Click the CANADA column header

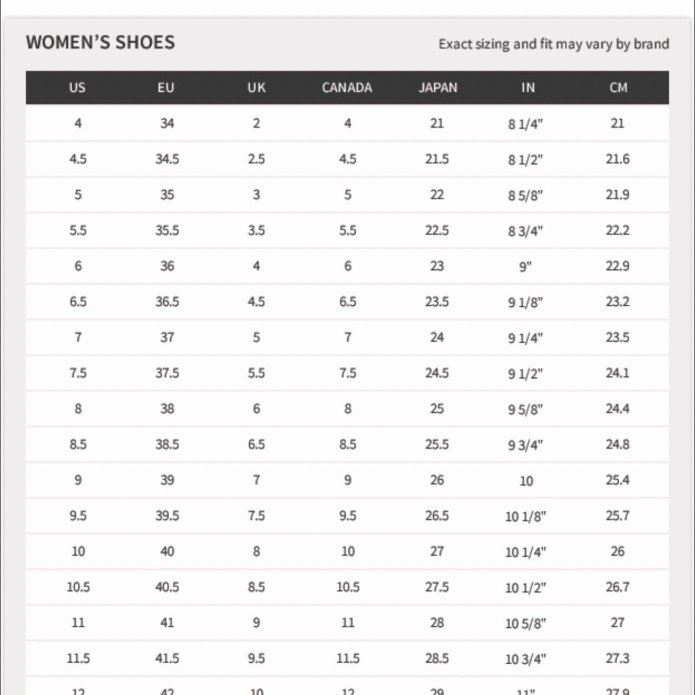(347, 87)
